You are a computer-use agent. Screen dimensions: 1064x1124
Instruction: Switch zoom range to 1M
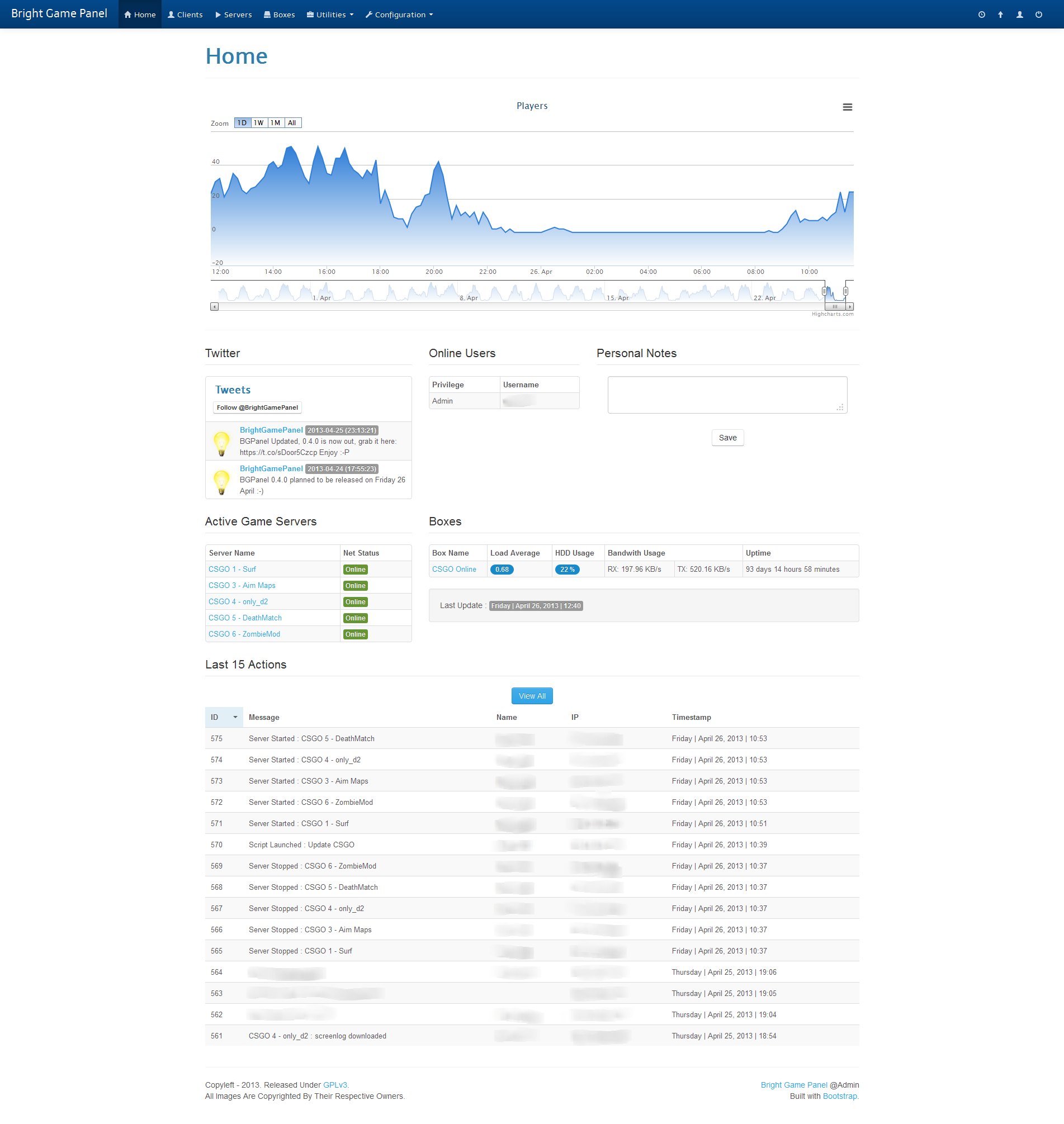[x=275, y=122]
